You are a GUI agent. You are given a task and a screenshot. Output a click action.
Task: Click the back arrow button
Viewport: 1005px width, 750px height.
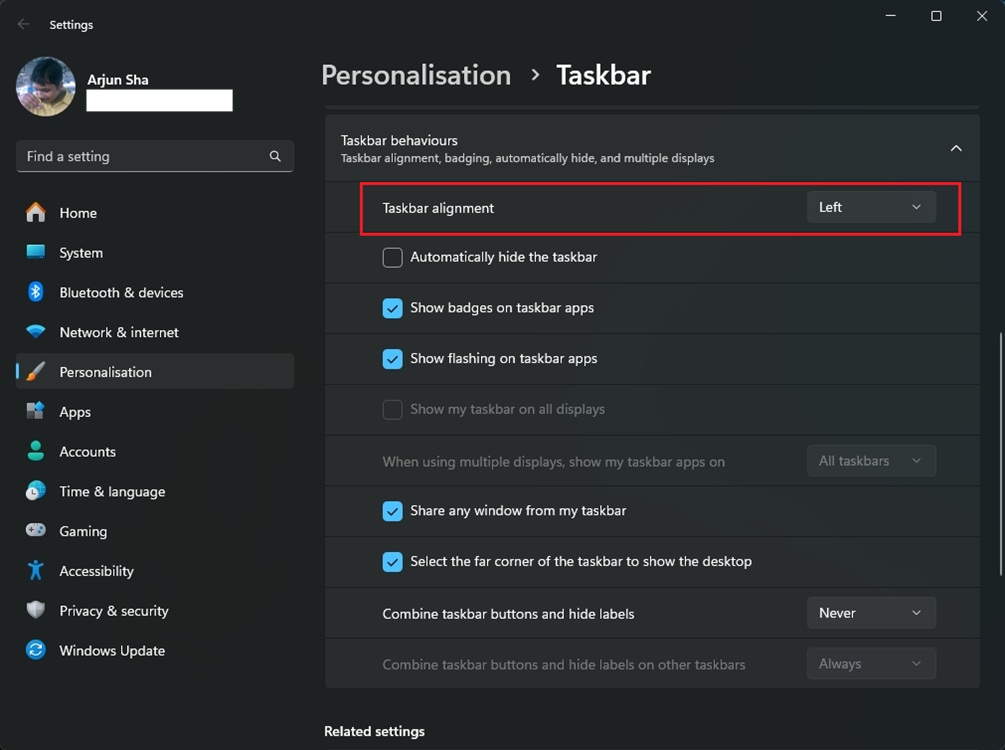(x=22, y=23)
